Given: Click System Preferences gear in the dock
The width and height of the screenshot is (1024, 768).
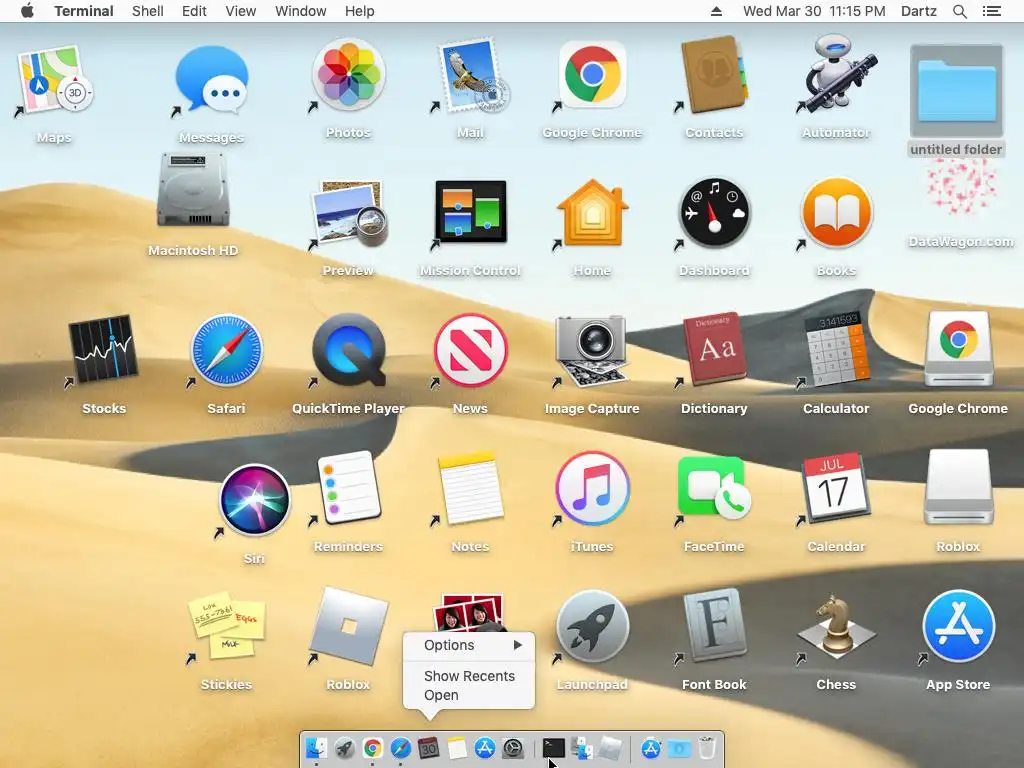Looking at the screenshot, I should point(513,748).
